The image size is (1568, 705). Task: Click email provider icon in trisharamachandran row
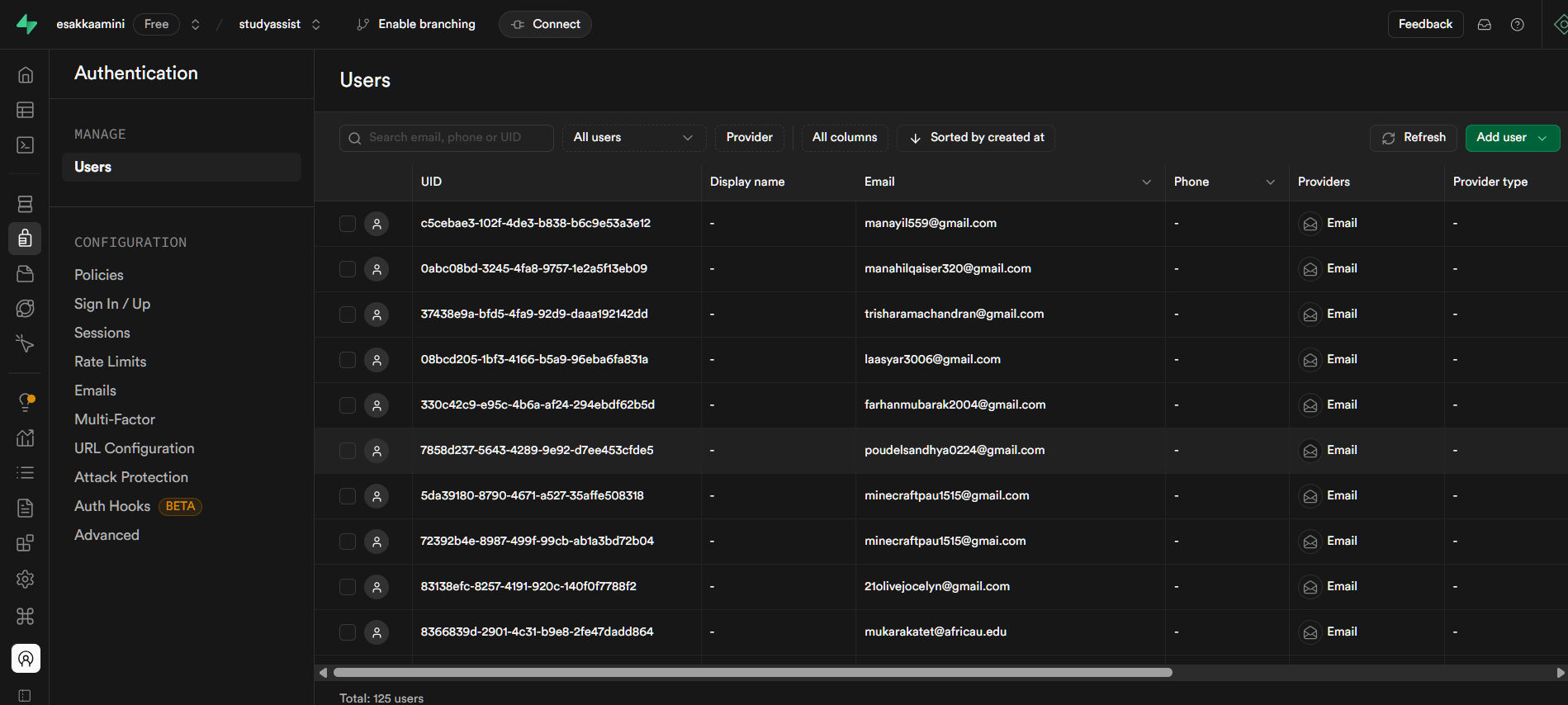1310,315
